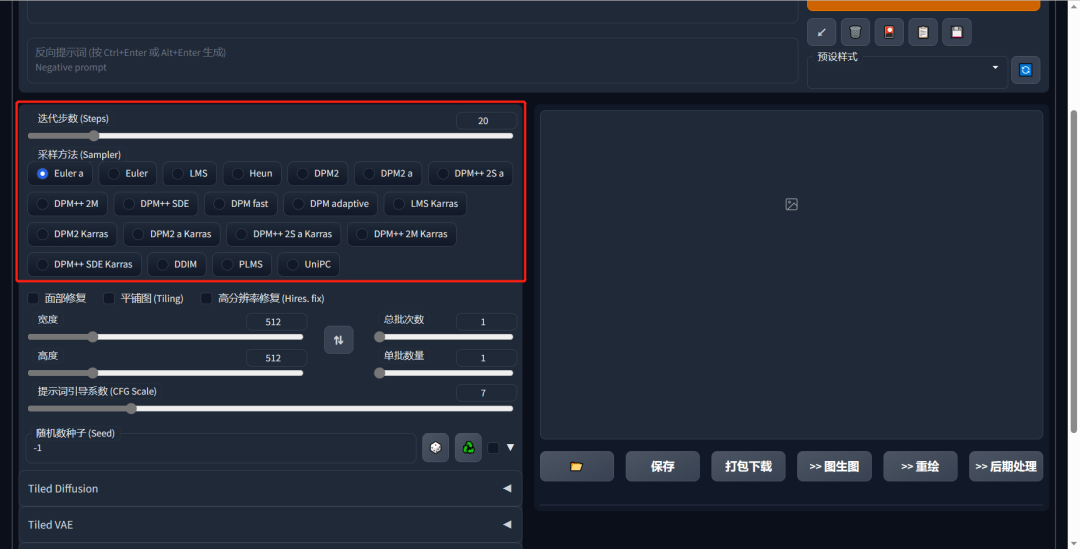Click the 单批数量 value field
The height and width of the screenshot is (549, 1080).
click(486, 358)
